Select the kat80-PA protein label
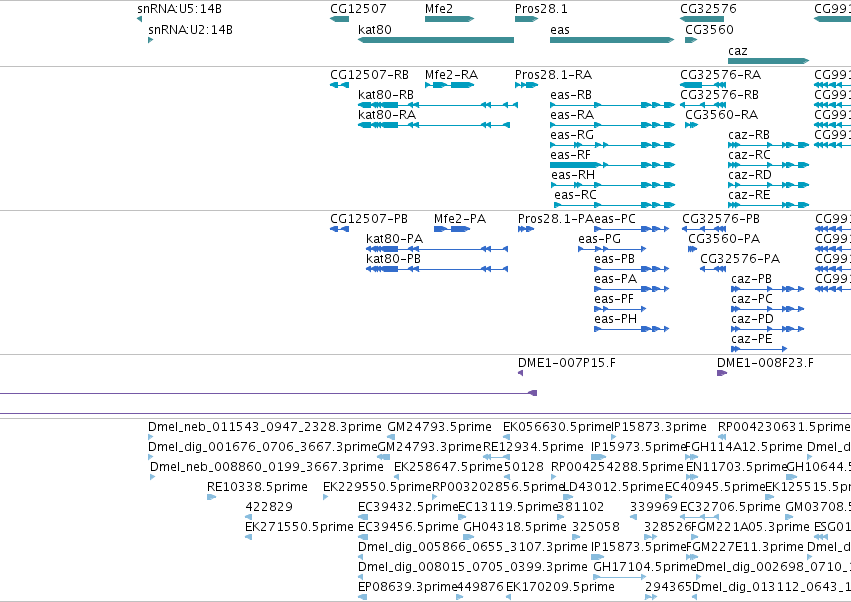This screenshot has height=602, width=851. point(394,239)
